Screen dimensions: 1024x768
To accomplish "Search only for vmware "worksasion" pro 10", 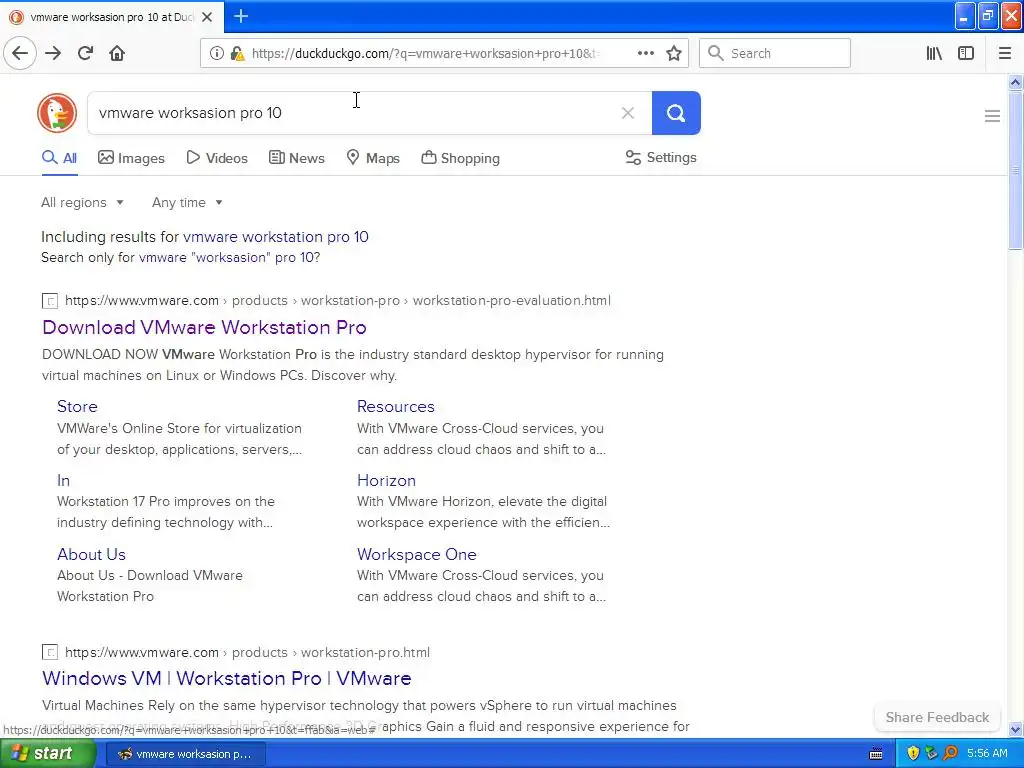I will (x=230, y=257).
